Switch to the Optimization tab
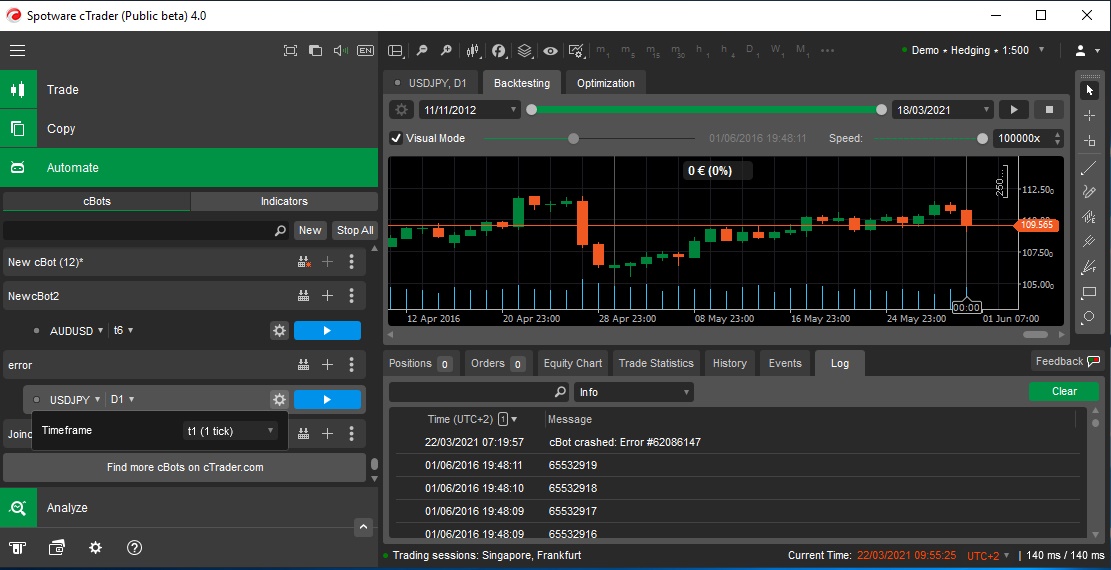 [606, 83]
